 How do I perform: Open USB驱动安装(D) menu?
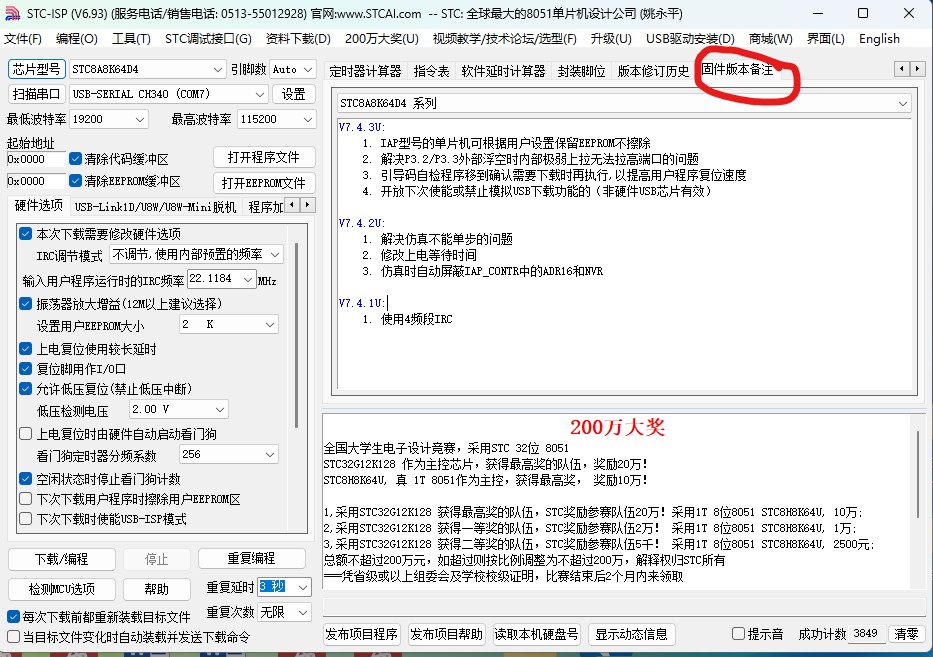[690, 39]
